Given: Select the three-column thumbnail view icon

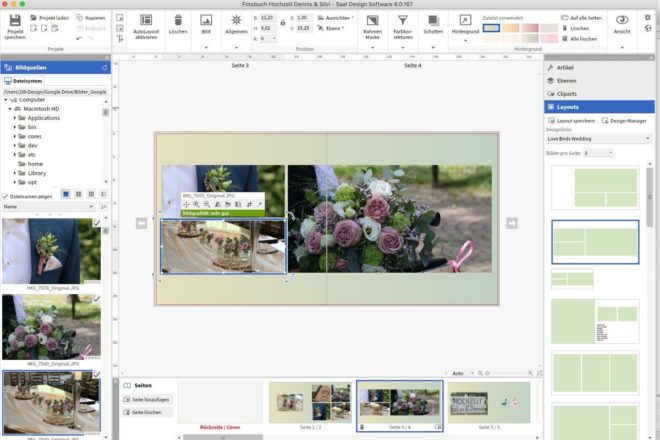Looking at the screenshot, I should tap(91, 194).
